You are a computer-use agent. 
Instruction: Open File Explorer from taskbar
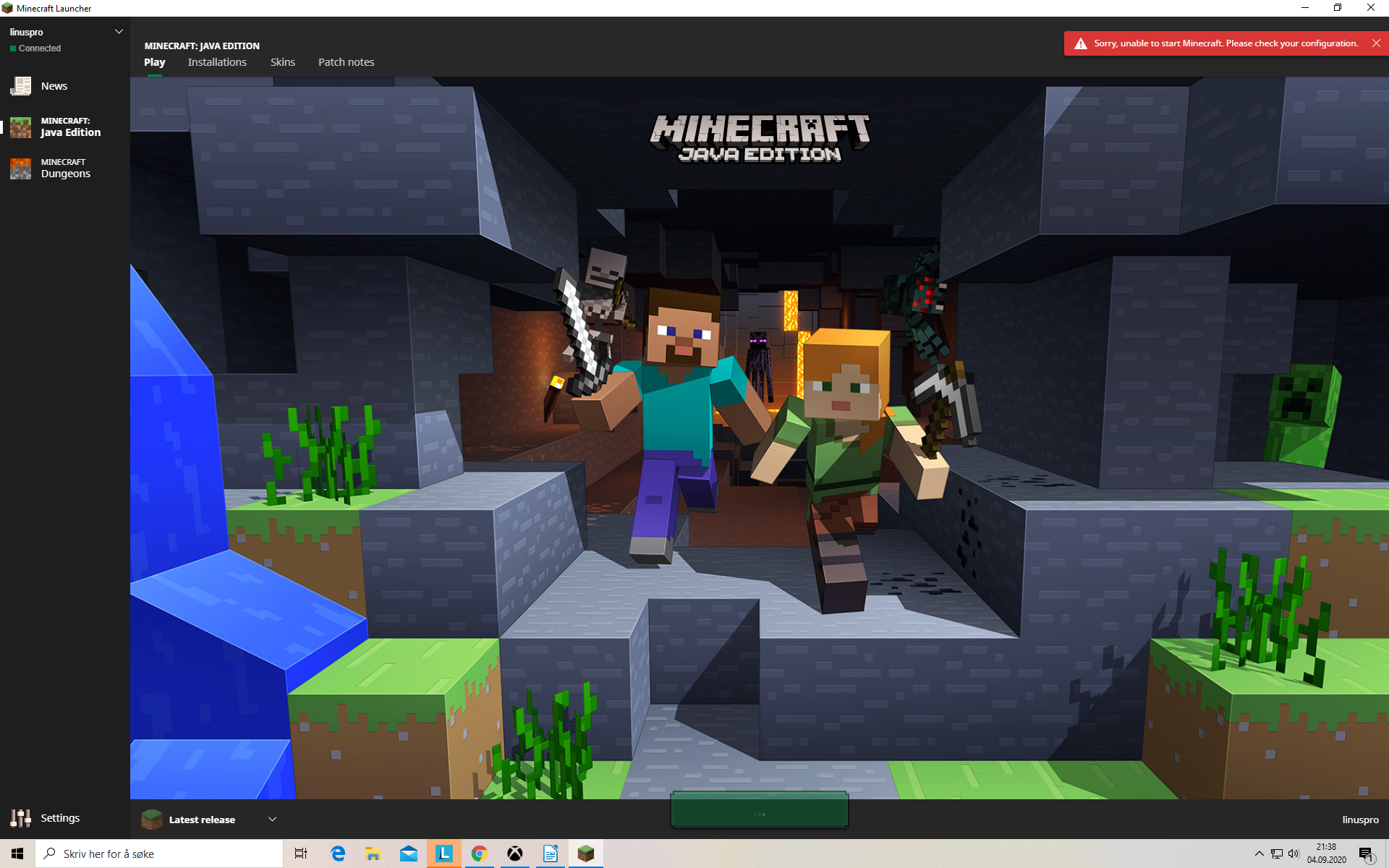coord(373,854)
